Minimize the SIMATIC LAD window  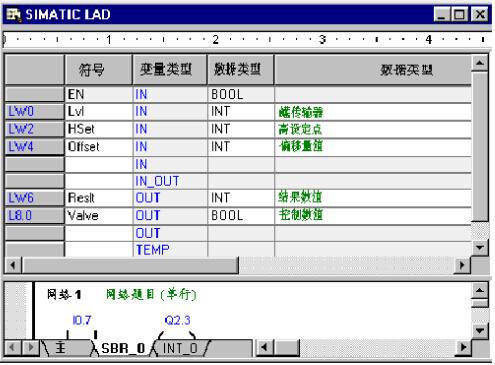tap(442, 15)
